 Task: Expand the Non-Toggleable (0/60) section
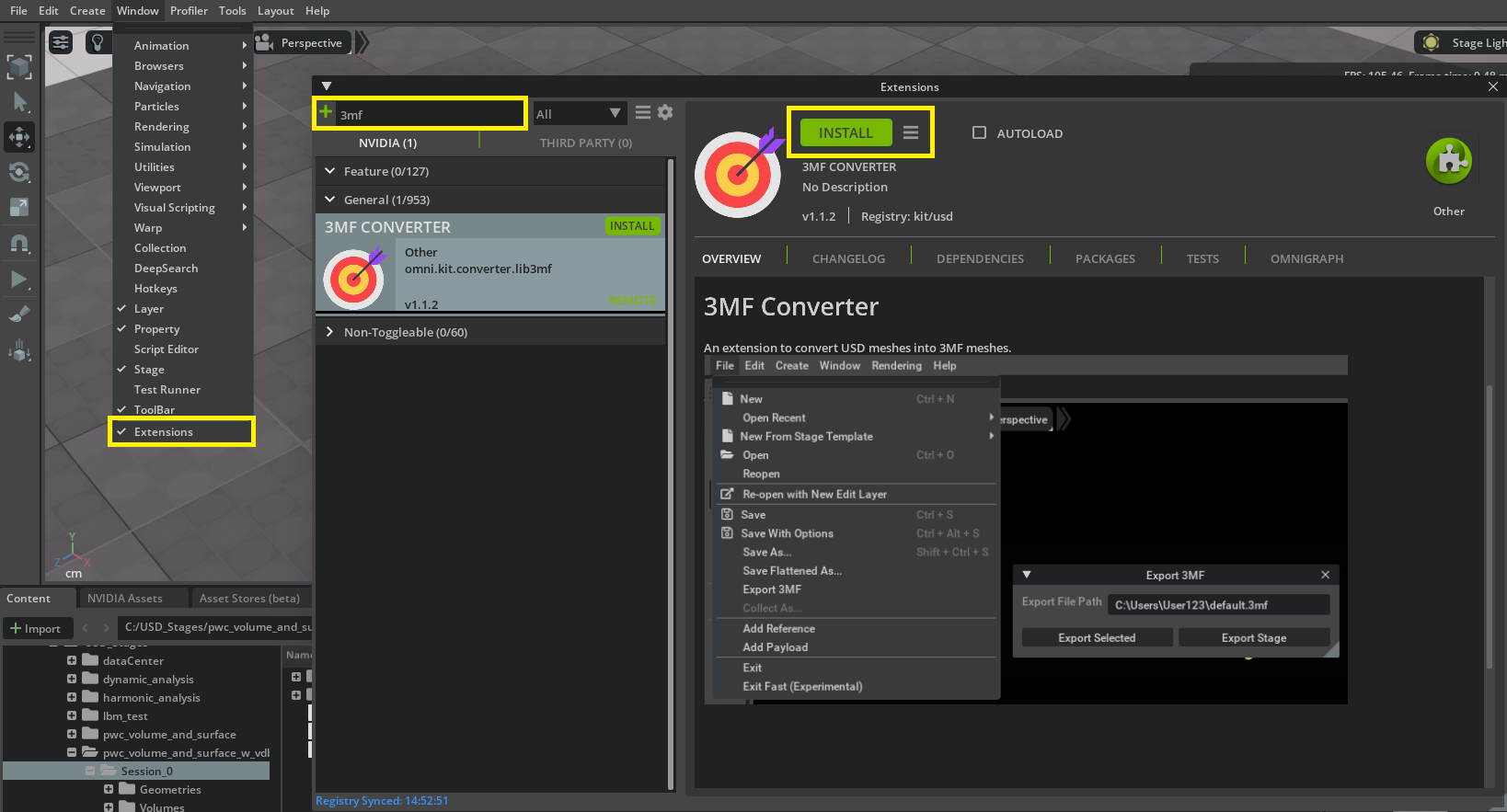(x=330, y=332)
